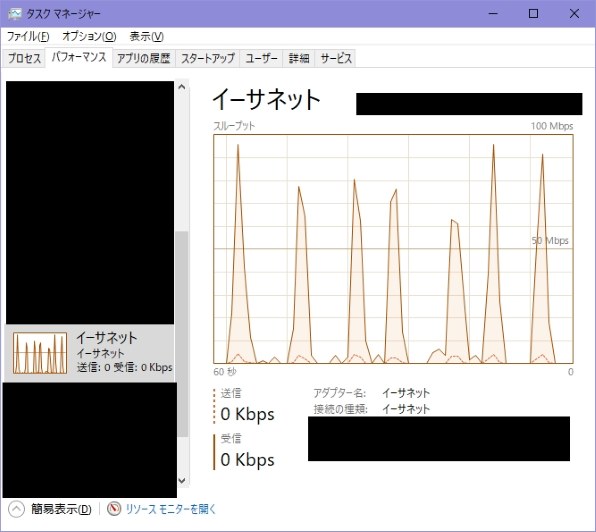
Task: Switch to the サービス tab
Action: click(x=336, y=59)
